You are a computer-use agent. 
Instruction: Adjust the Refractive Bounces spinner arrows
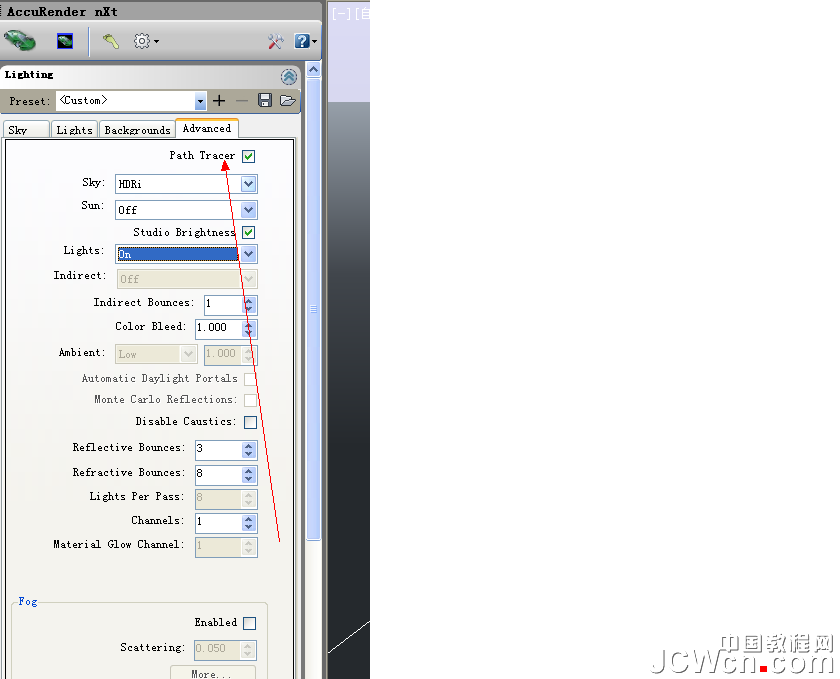249,475
